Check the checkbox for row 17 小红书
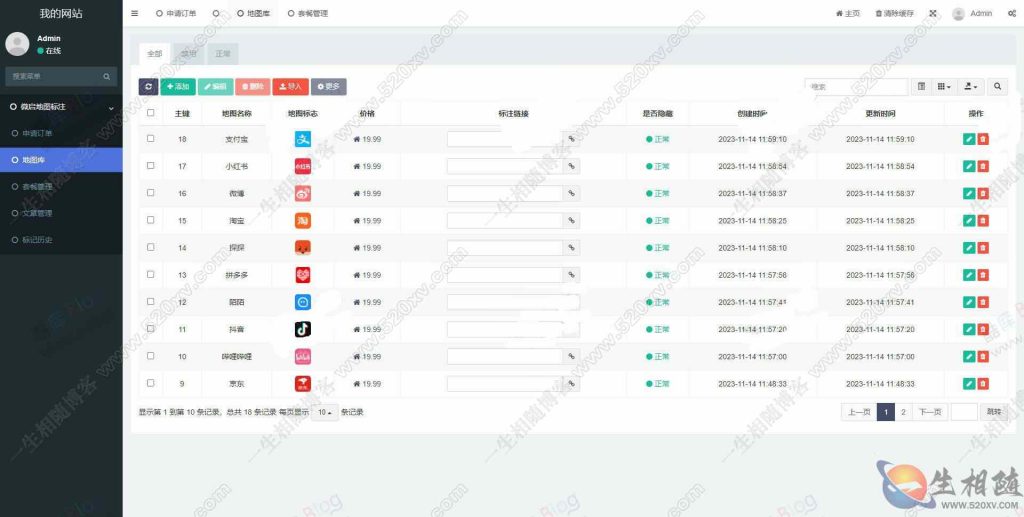This screenshot has width=1024, height=517. [x=151, y=166]
